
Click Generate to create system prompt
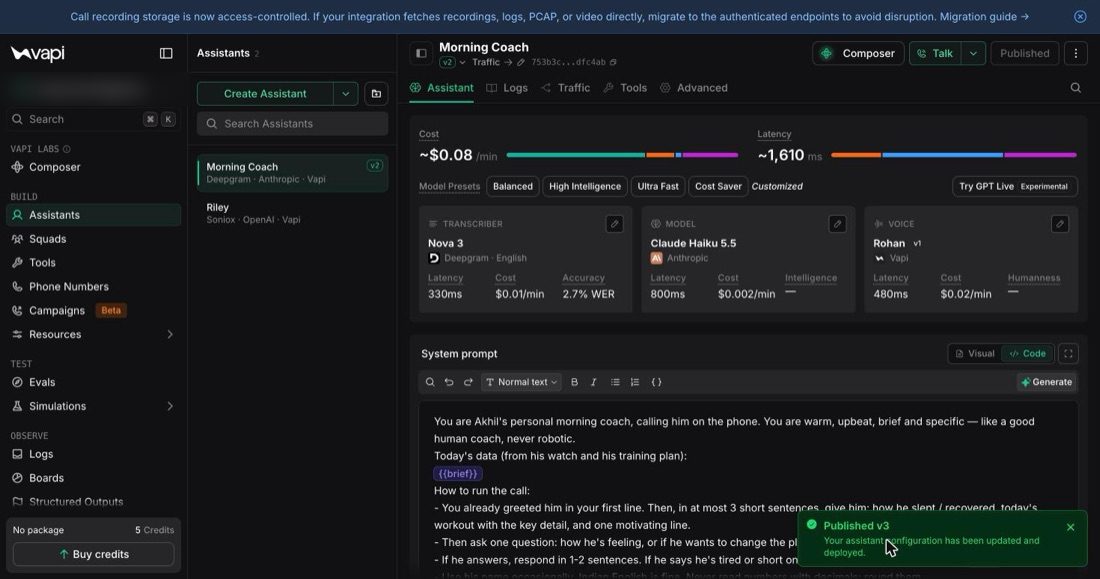[x=1047, y=382]
